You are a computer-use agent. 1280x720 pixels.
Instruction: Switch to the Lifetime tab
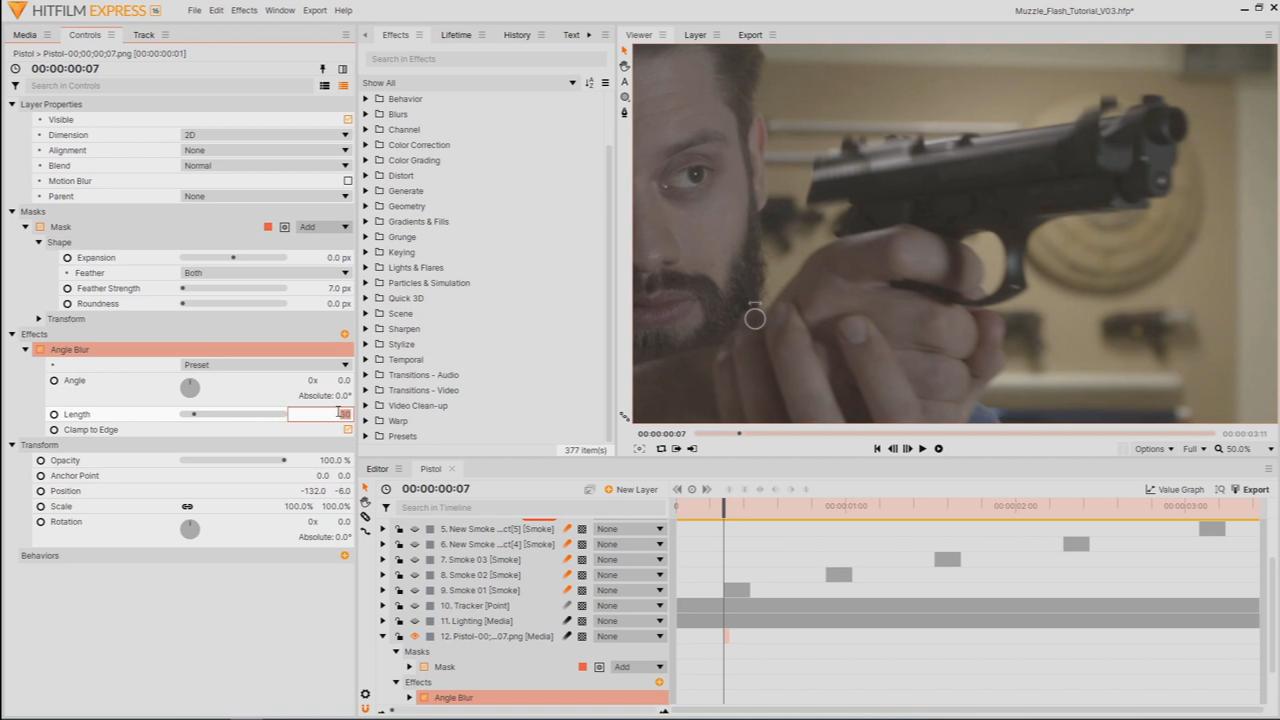456,35
